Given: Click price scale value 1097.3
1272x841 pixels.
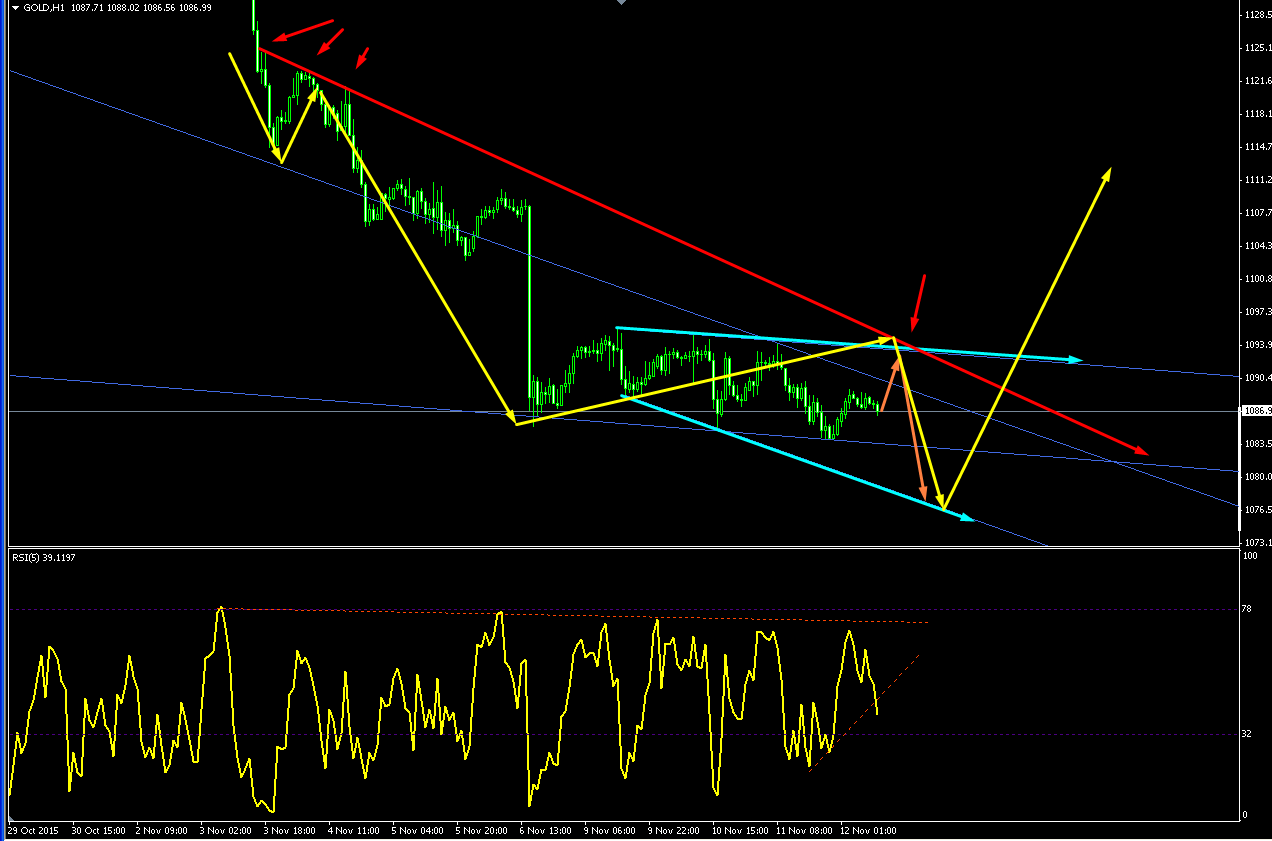Looking at the screenshot, I should pos(1257,312).
